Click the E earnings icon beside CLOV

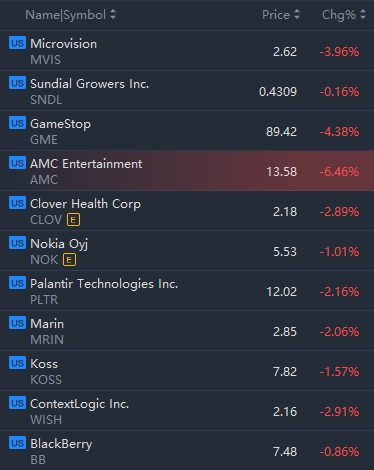click(x=73, y=220)
